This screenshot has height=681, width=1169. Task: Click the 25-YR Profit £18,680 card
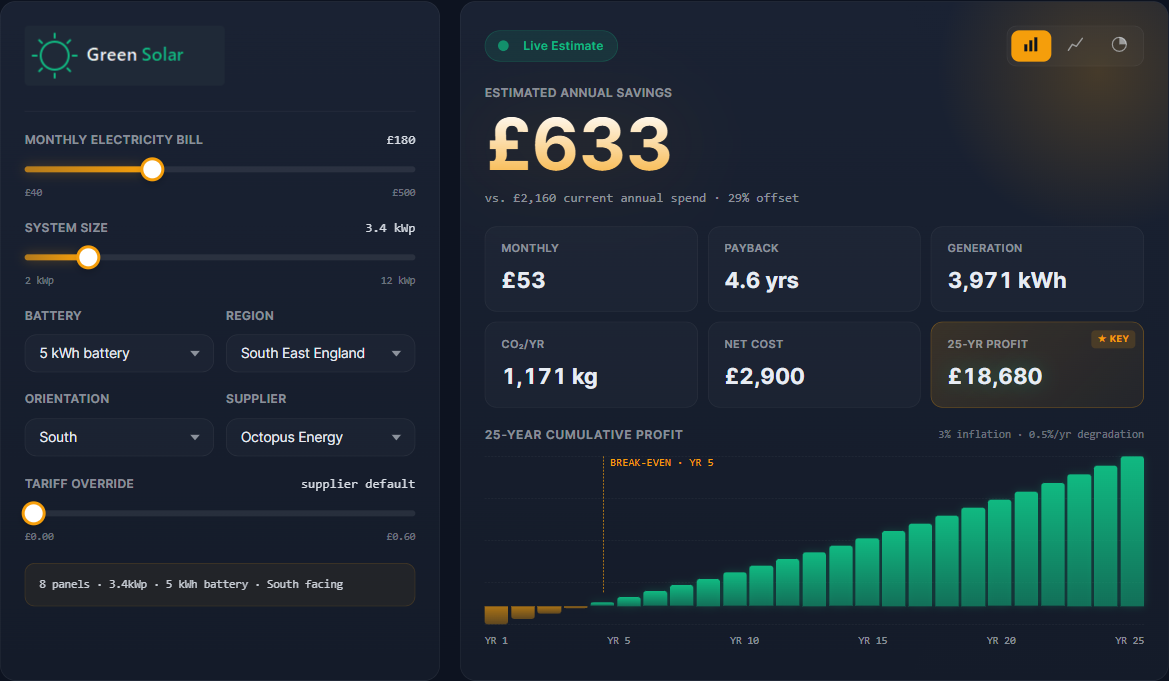click(x=1037, y=365)
